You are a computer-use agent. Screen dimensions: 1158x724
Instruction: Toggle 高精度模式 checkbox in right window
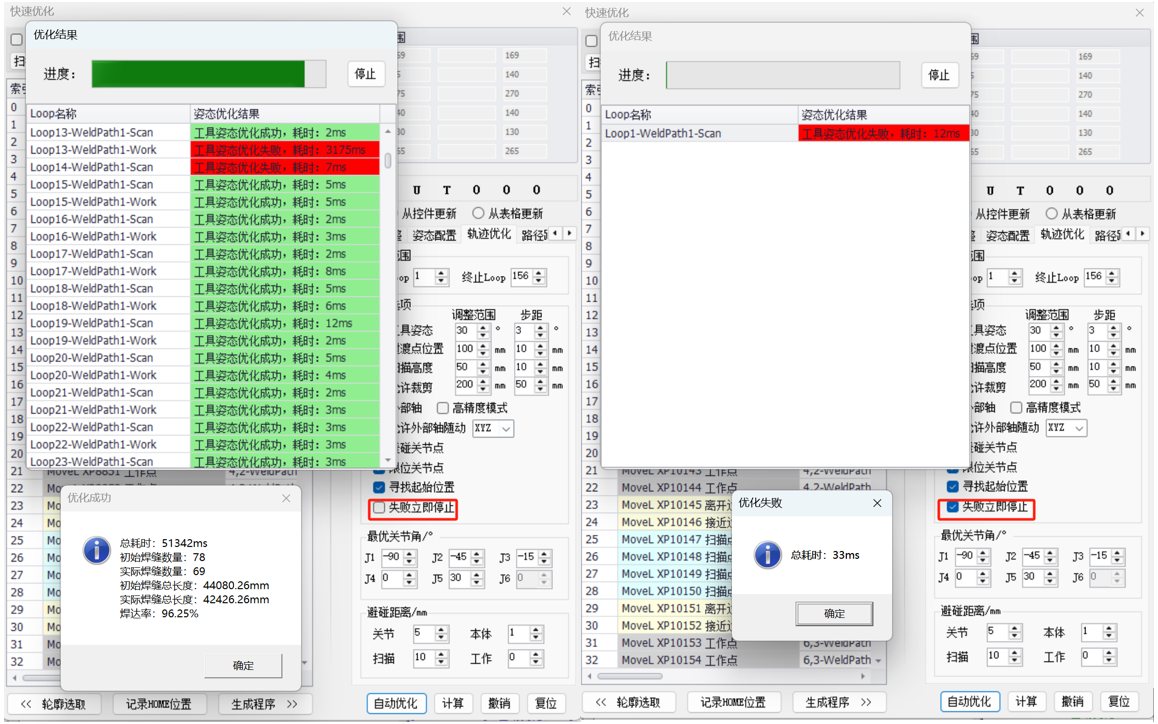(x=1016, y=408)
